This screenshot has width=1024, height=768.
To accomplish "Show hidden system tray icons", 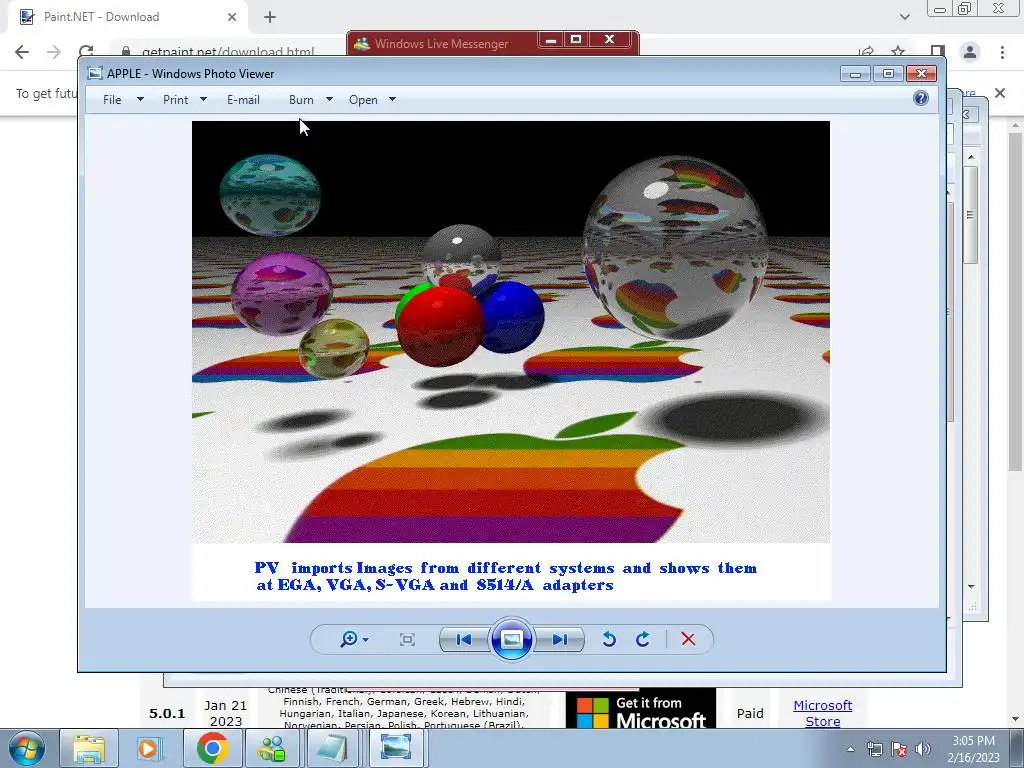I will click(850, 749).
